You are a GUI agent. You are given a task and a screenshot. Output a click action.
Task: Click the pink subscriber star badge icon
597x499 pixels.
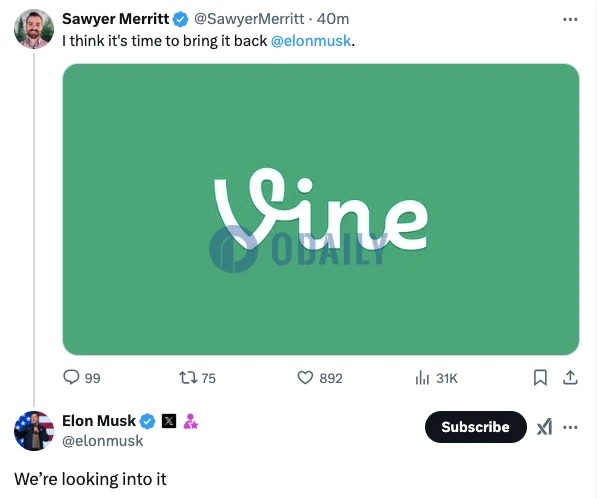[x=190, y=421]
